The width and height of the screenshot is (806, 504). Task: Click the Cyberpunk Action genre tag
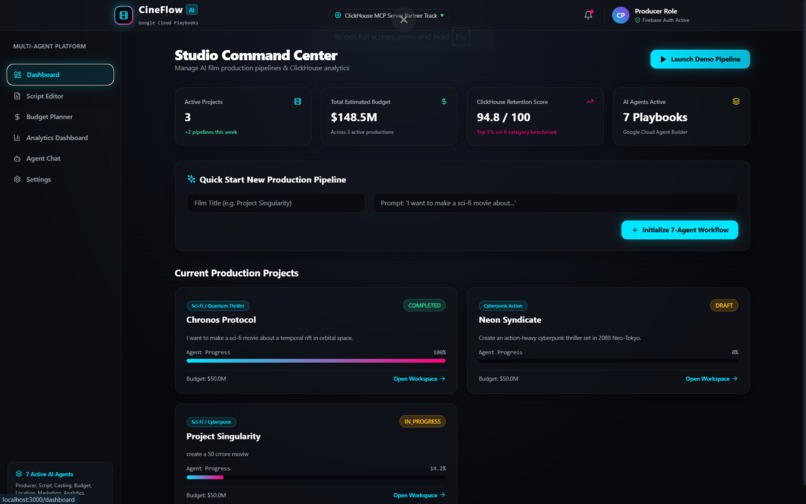[503, 305]
